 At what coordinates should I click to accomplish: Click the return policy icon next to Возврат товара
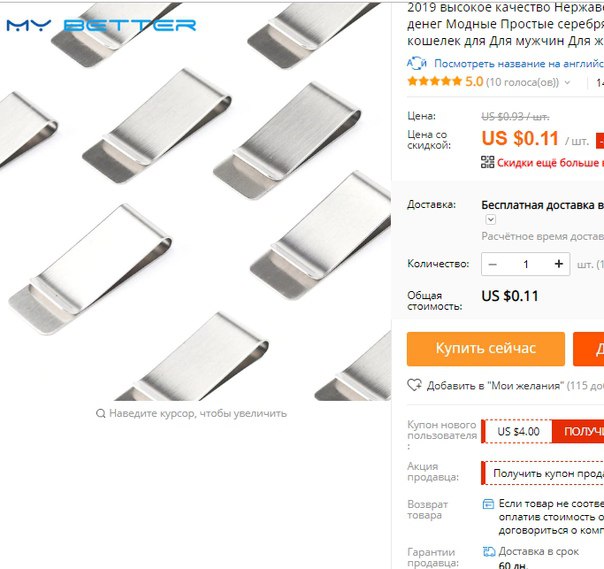488,504
